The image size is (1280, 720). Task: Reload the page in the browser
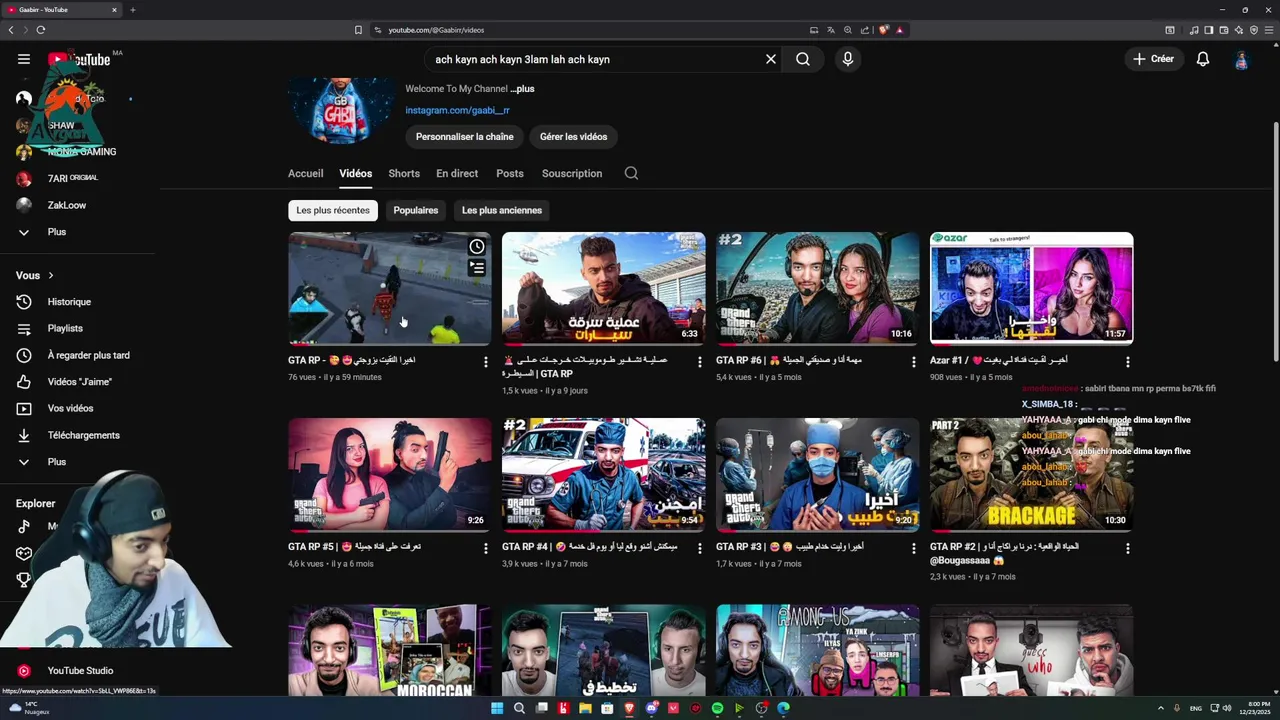[41, 30]
